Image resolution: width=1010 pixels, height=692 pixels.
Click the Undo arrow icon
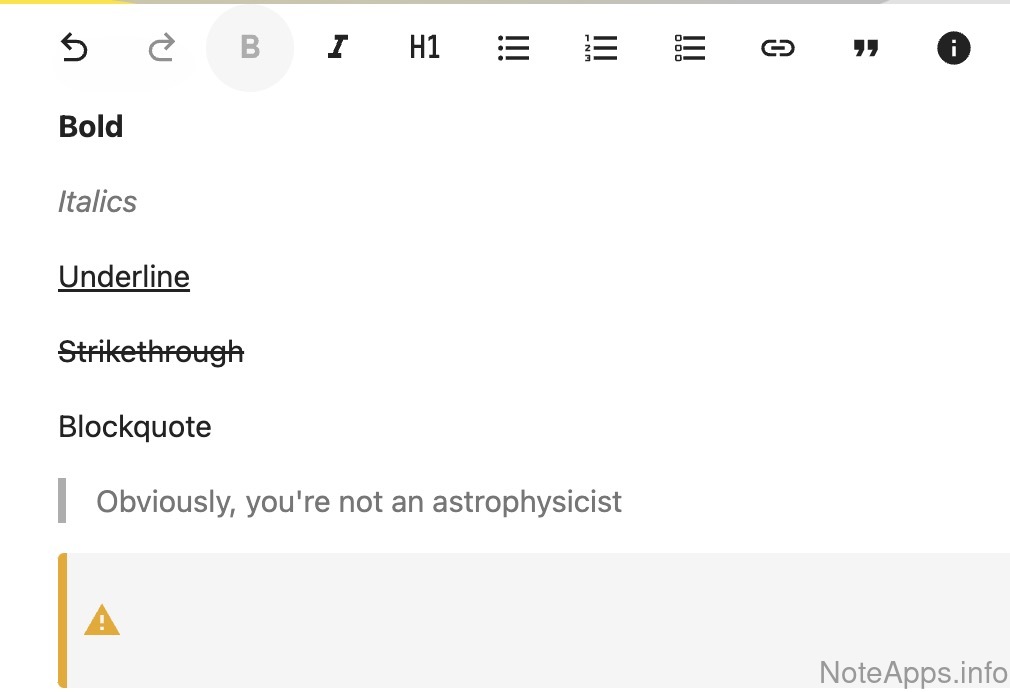coord(74,48)
